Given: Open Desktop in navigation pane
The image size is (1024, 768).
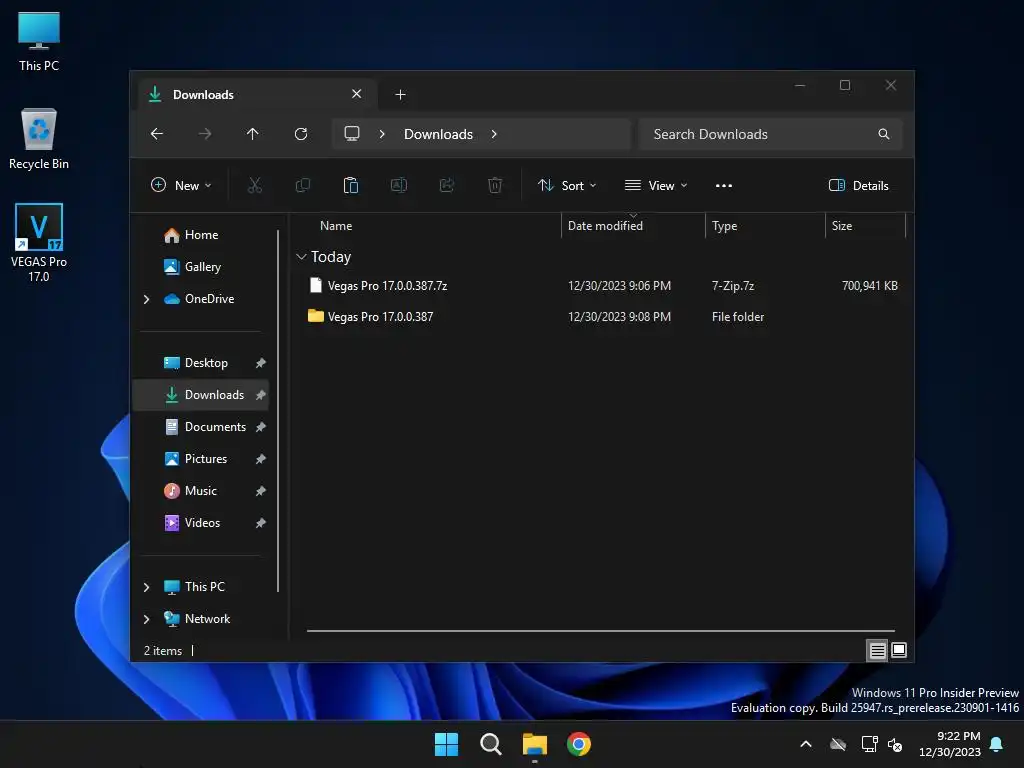Looking at the screenshot, I should (196, 363).
